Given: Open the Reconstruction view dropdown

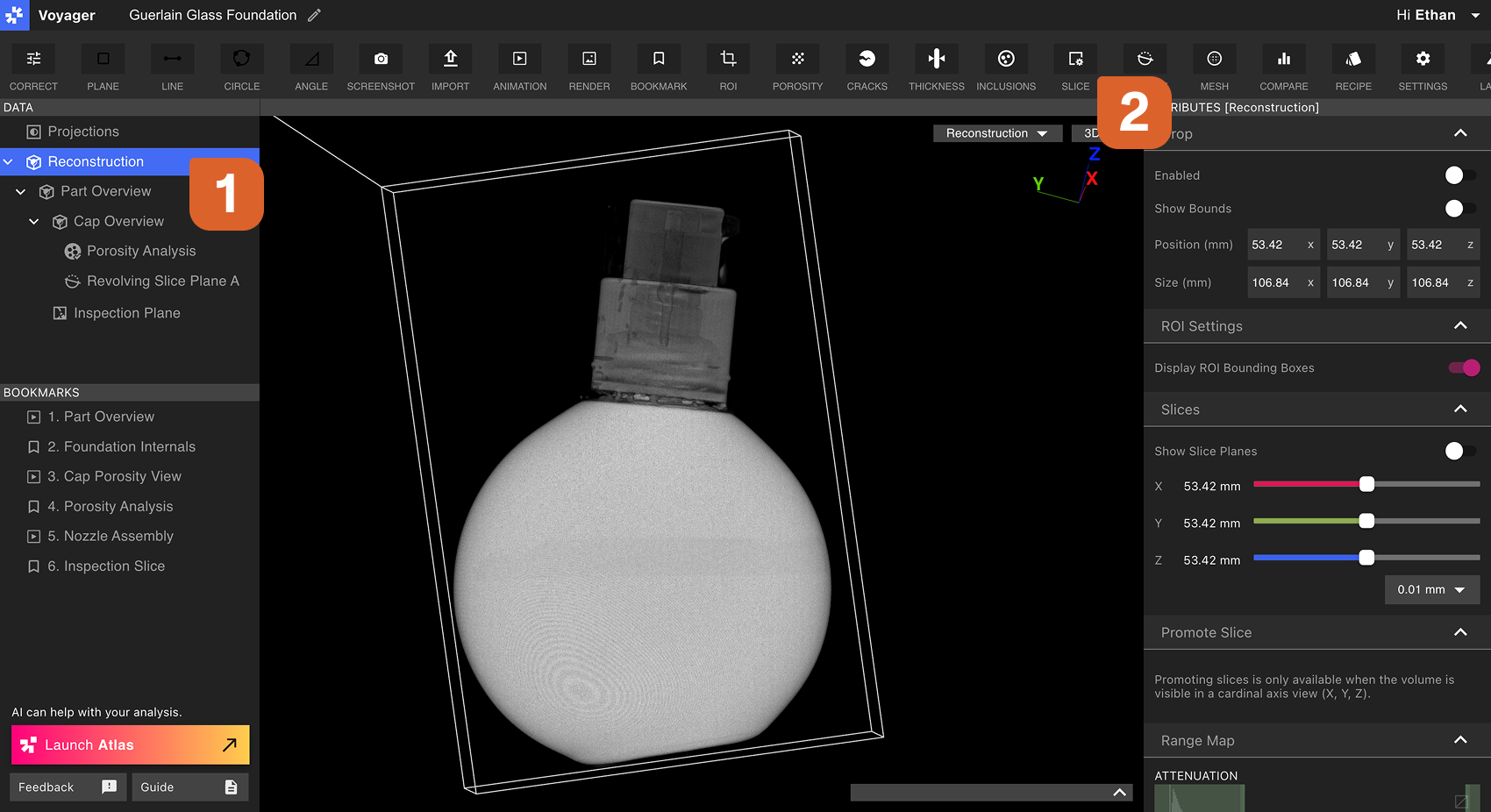Looking at the screenshot, I should (x=997, y=133).
